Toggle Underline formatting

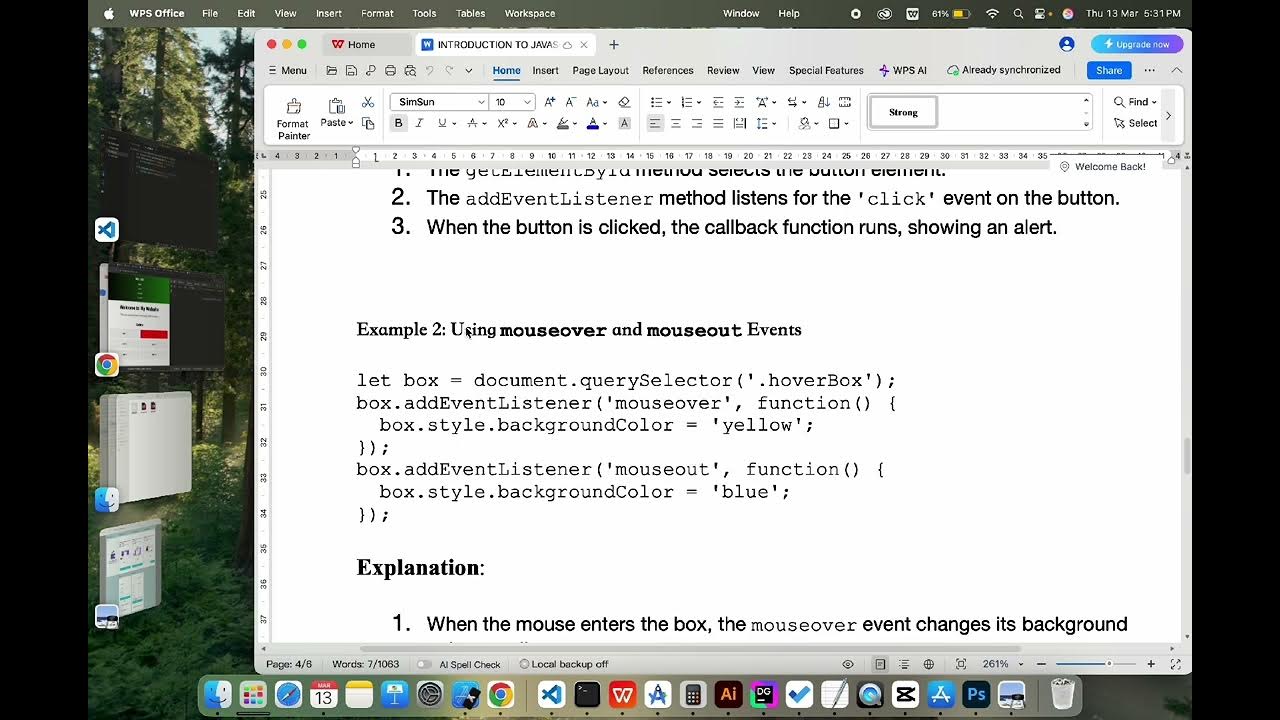pos(441,123)
